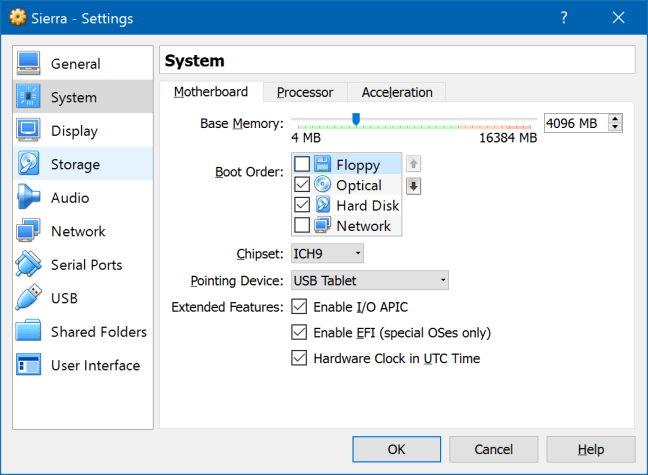Click the Base Memory slider handle
The image size is (648, 475).
point(355,120)
